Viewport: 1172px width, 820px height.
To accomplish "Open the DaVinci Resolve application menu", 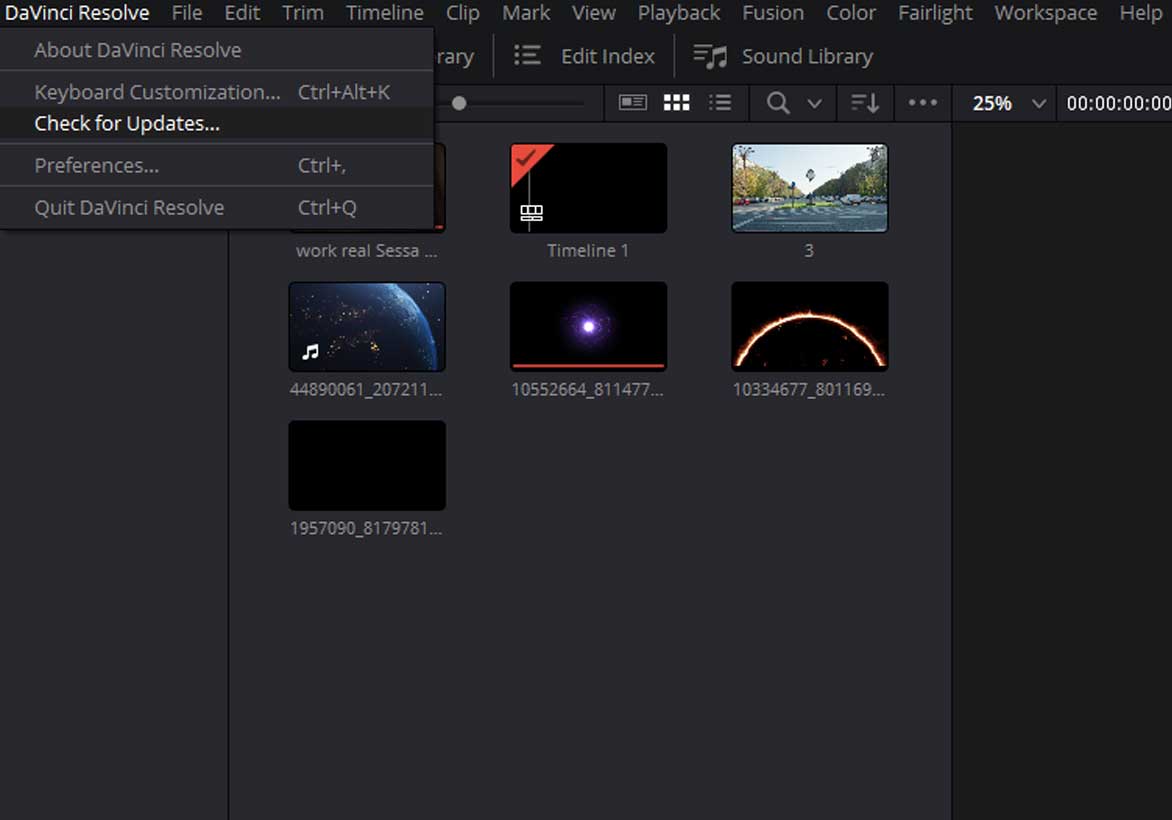I will [77, 13].
